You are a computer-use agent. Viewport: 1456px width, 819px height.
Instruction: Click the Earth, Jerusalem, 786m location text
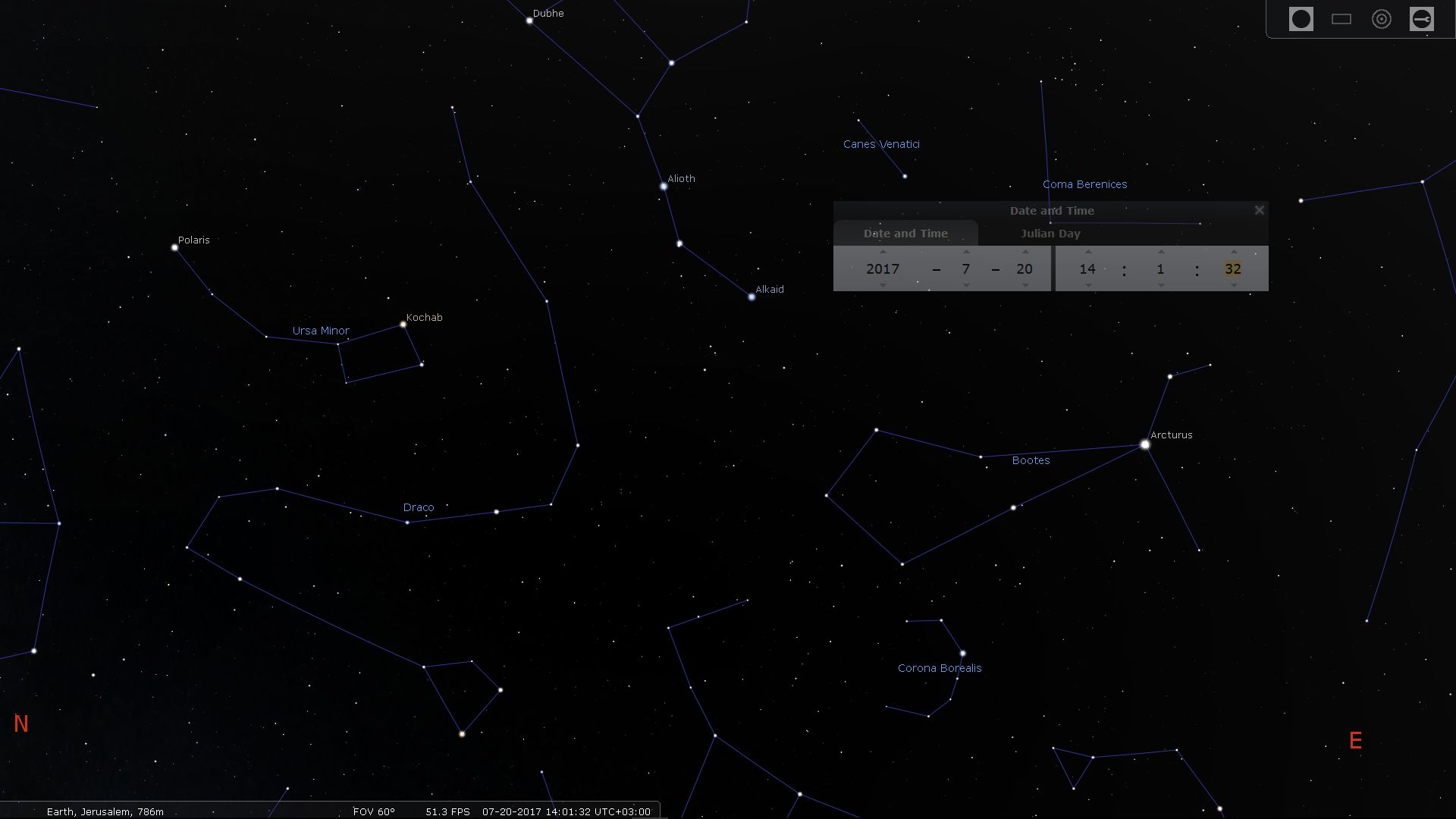[105, 811]
